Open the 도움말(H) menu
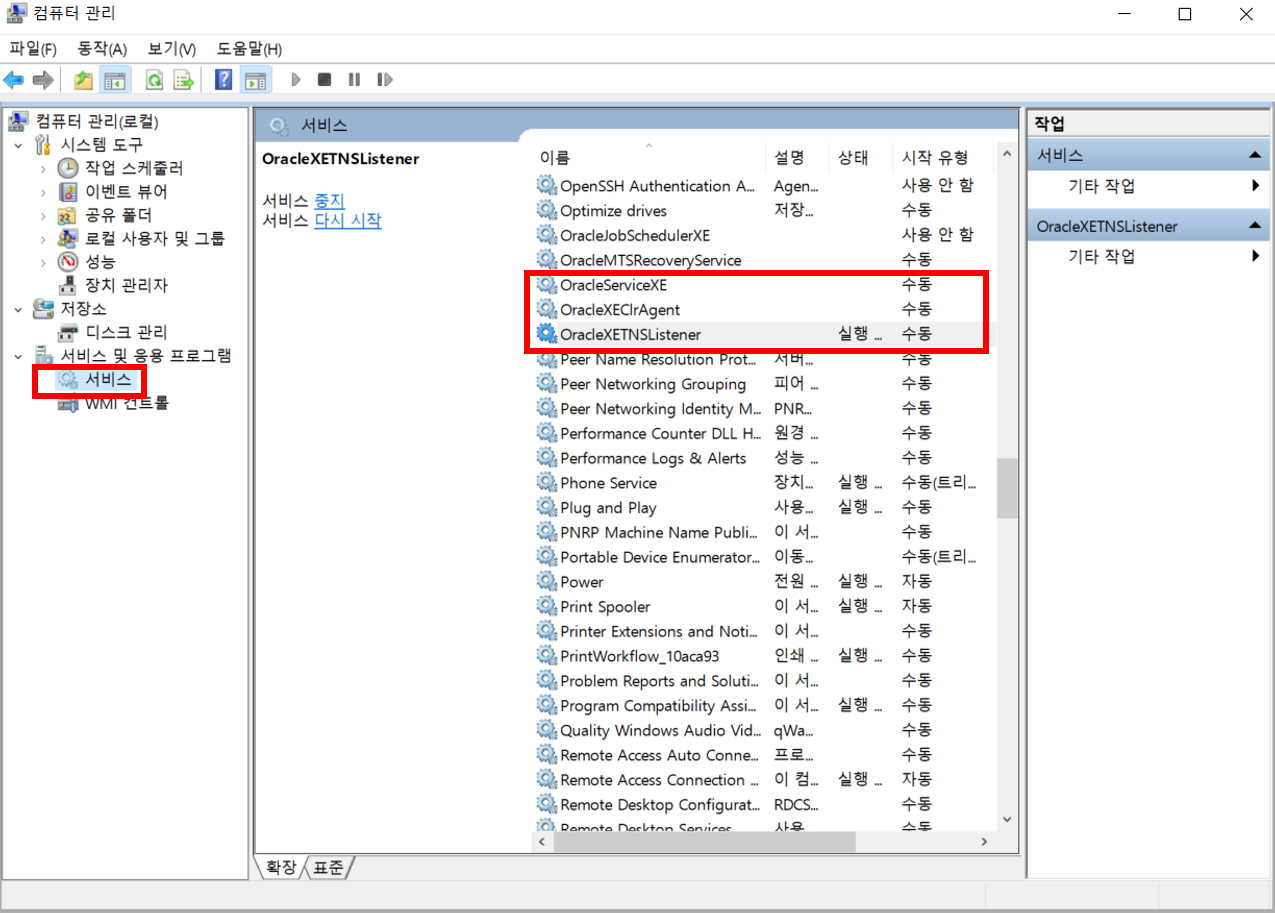Image resolution: width=1275 pixels, height=913 pixels. pos(249,49)
